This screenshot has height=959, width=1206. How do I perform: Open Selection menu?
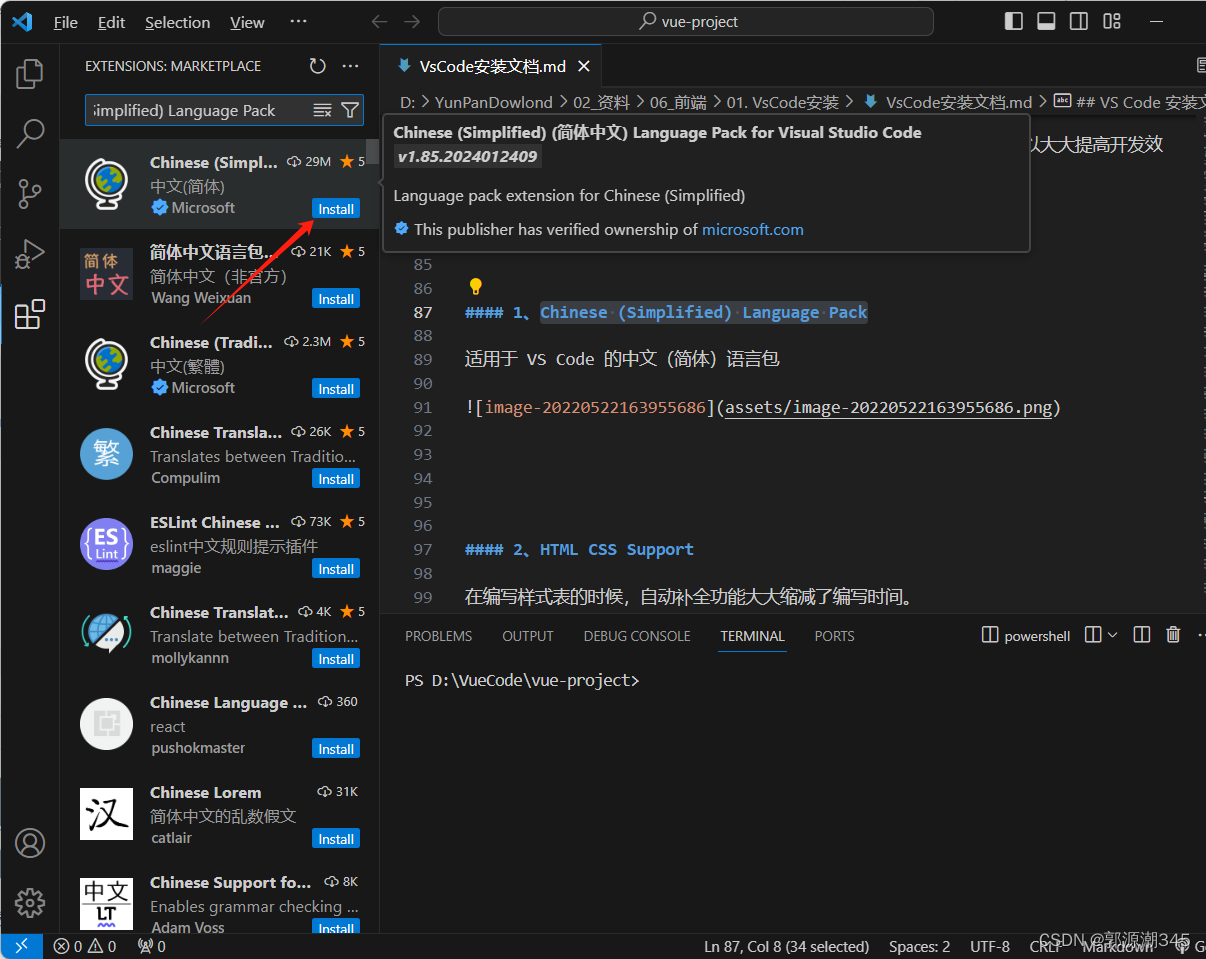[177, 22]
